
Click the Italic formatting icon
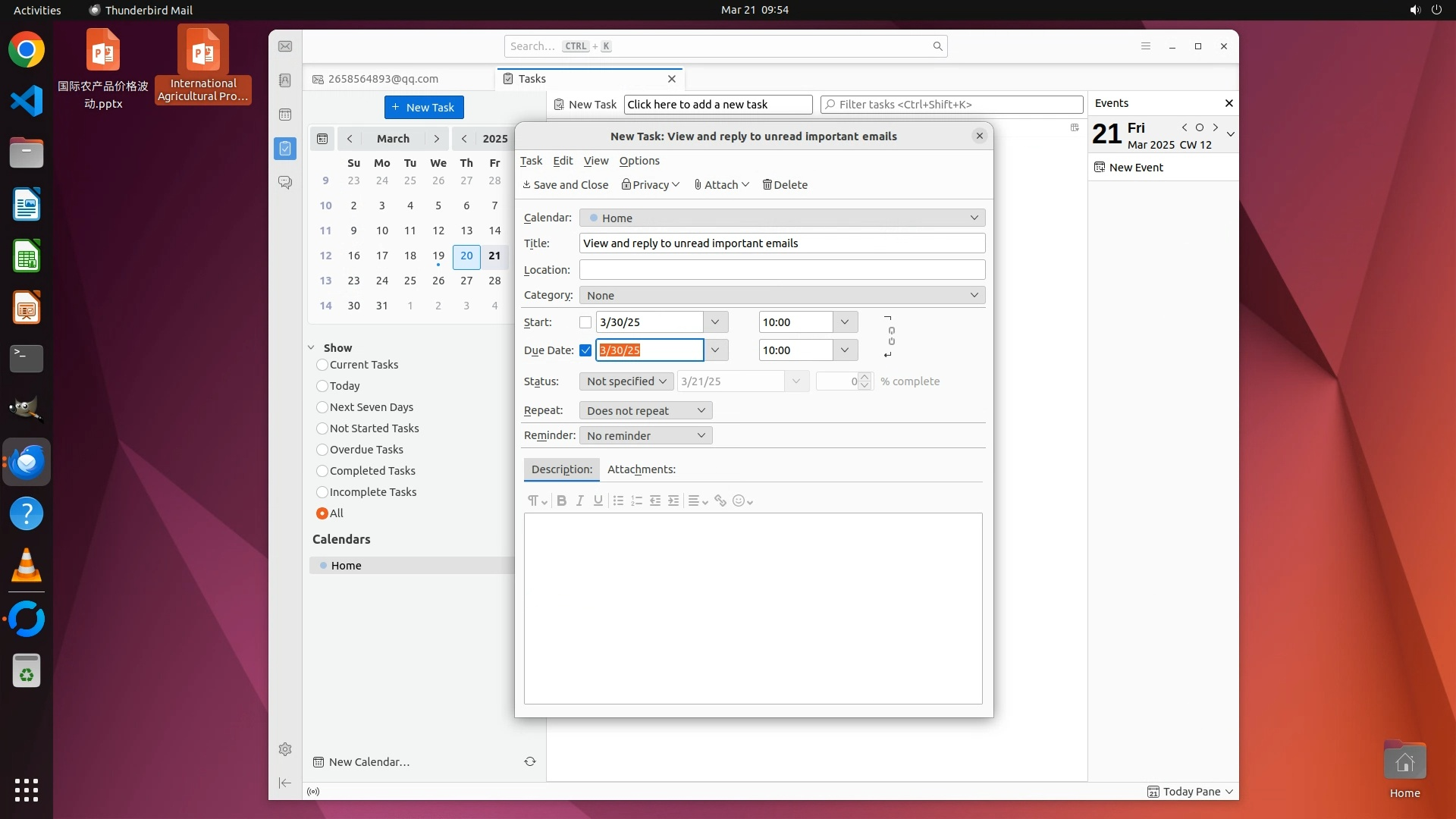pos(580,500)
